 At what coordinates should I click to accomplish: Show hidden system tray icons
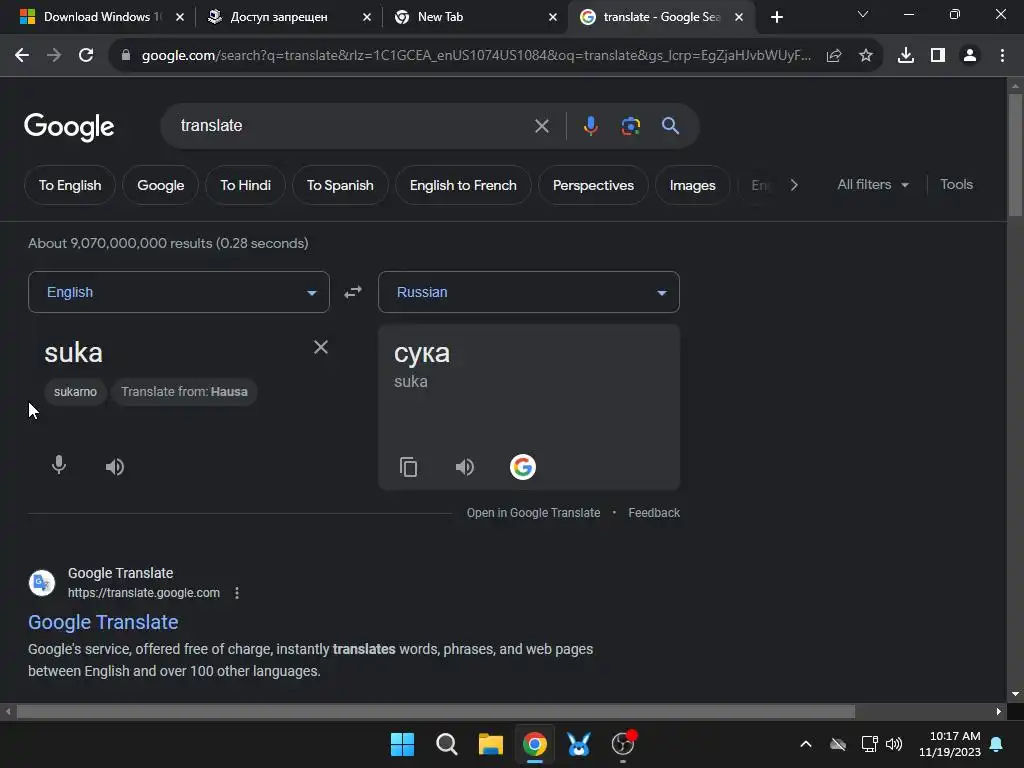(x=806, y=744)
